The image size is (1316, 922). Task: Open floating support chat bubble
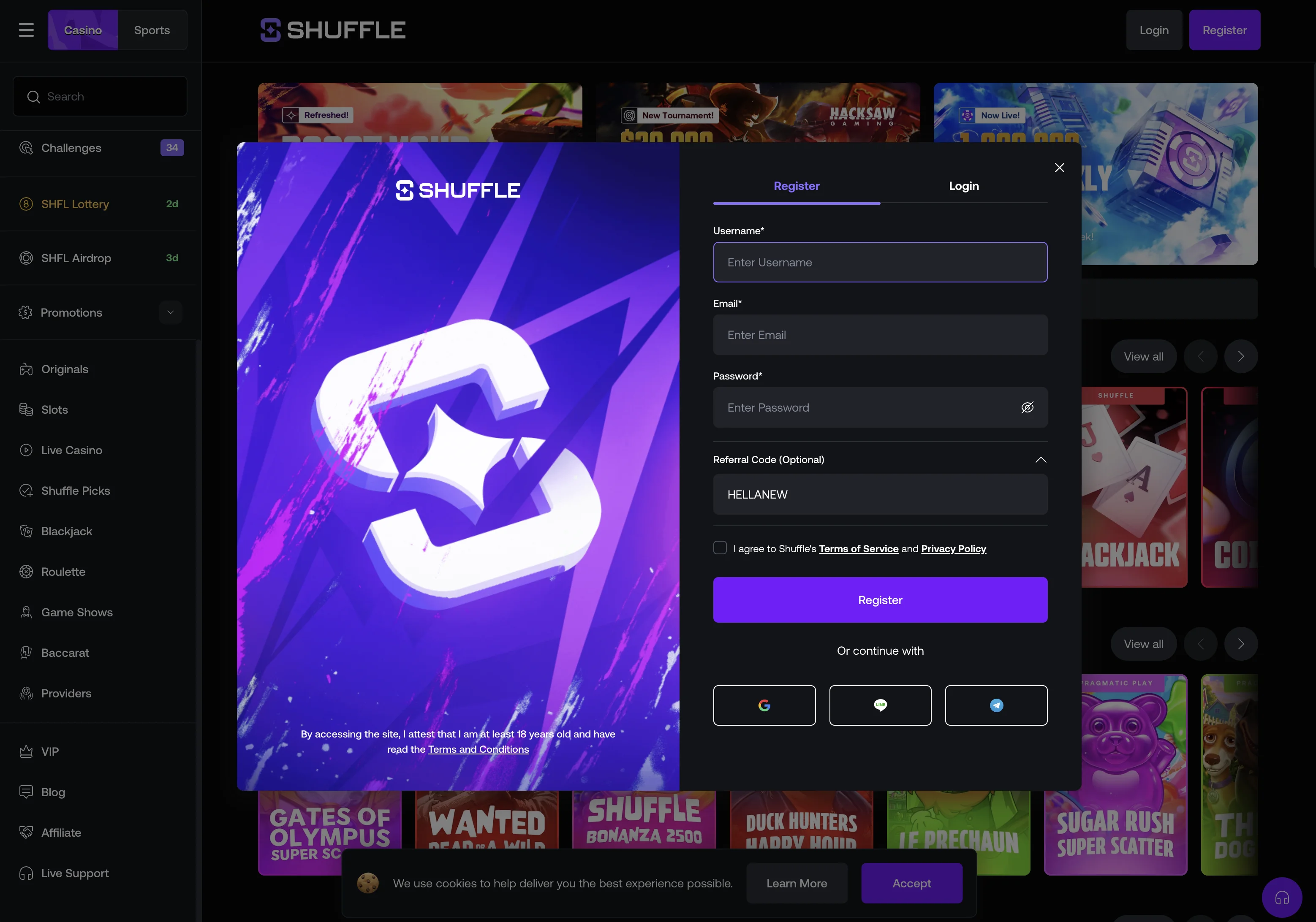coord(1282,898)
